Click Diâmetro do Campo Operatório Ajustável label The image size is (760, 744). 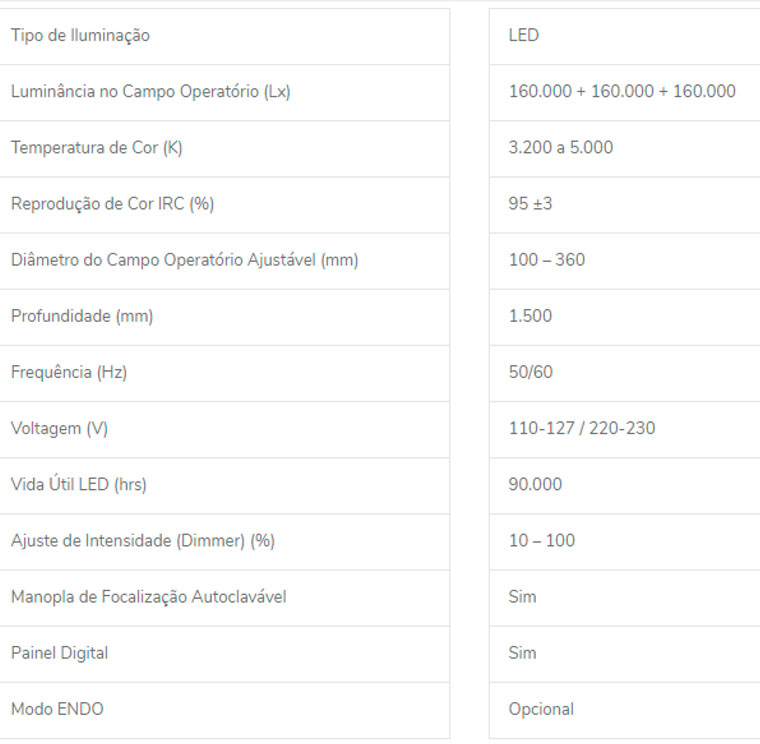click(185, 260)
